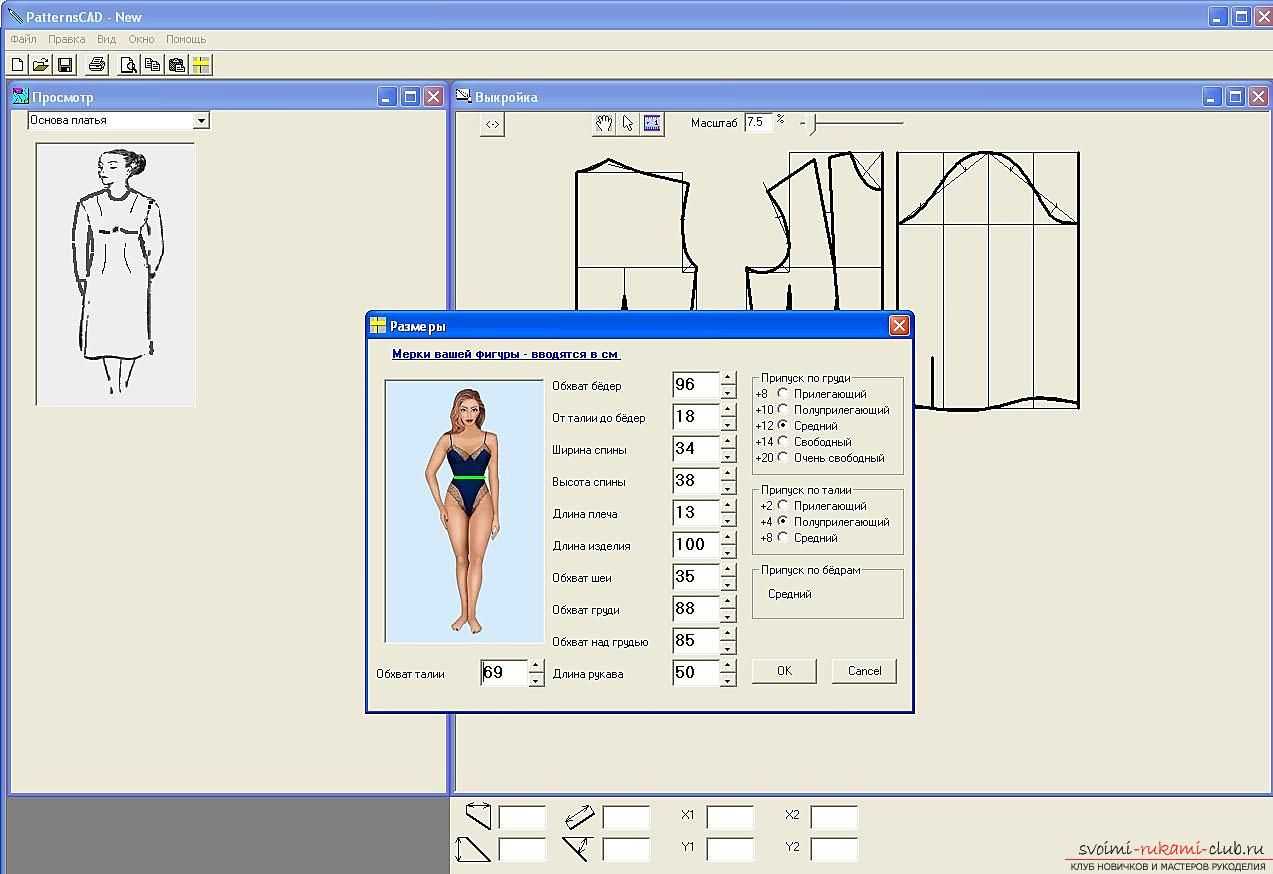Click the Просмотр window title icon
1273x874 pixels.
point(19,97)
